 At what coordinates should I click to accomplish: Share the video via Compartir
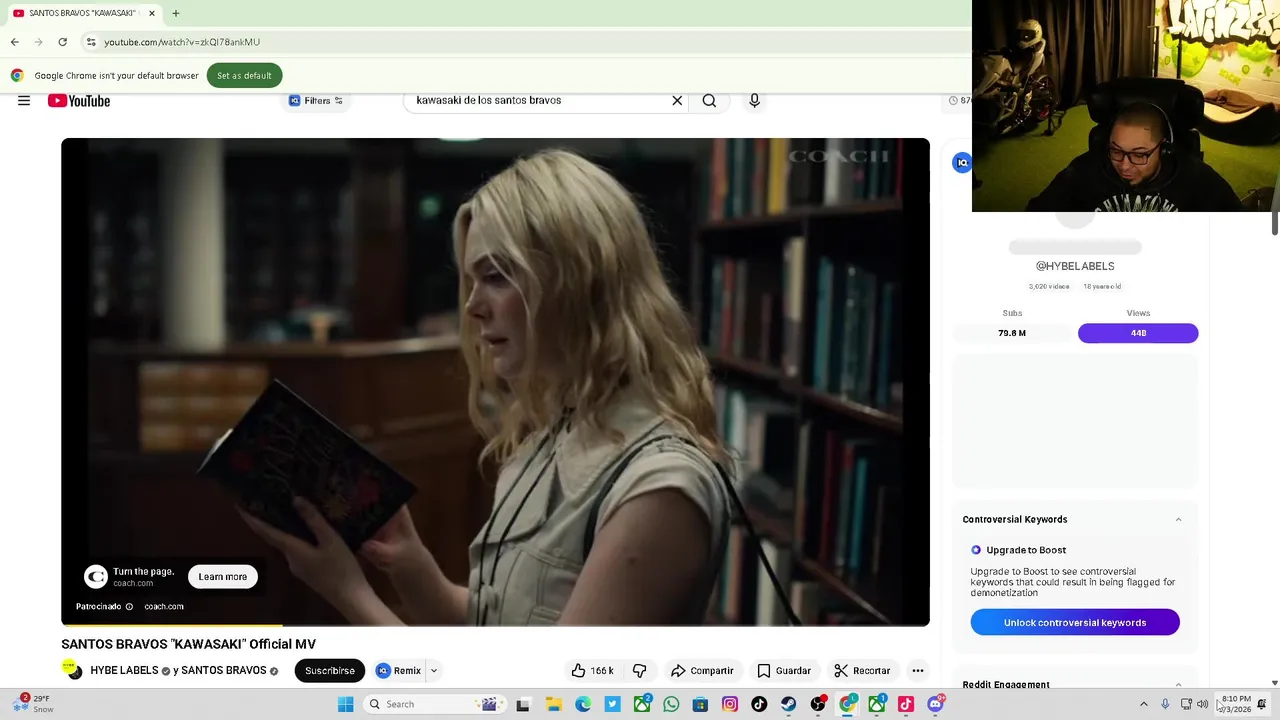click(702, 671)
